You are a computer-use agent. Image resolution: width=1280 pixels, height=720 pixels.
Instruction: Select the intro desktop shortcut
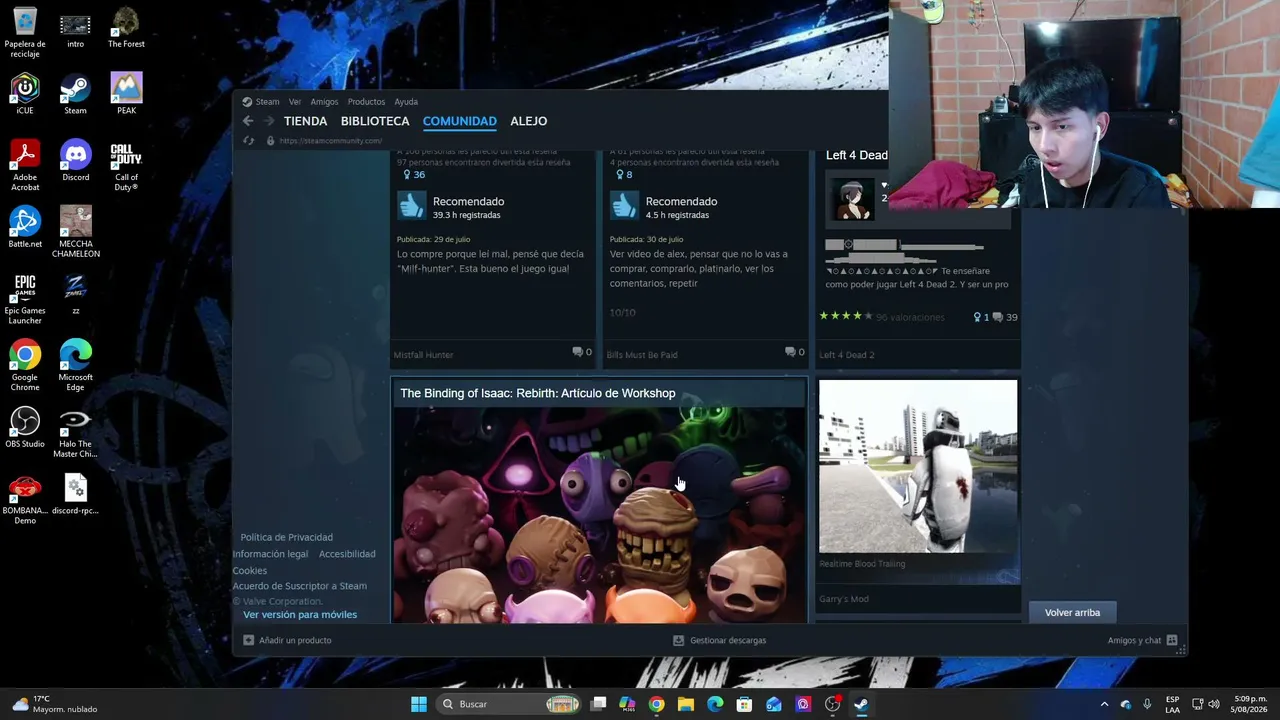tap(76, 30)
